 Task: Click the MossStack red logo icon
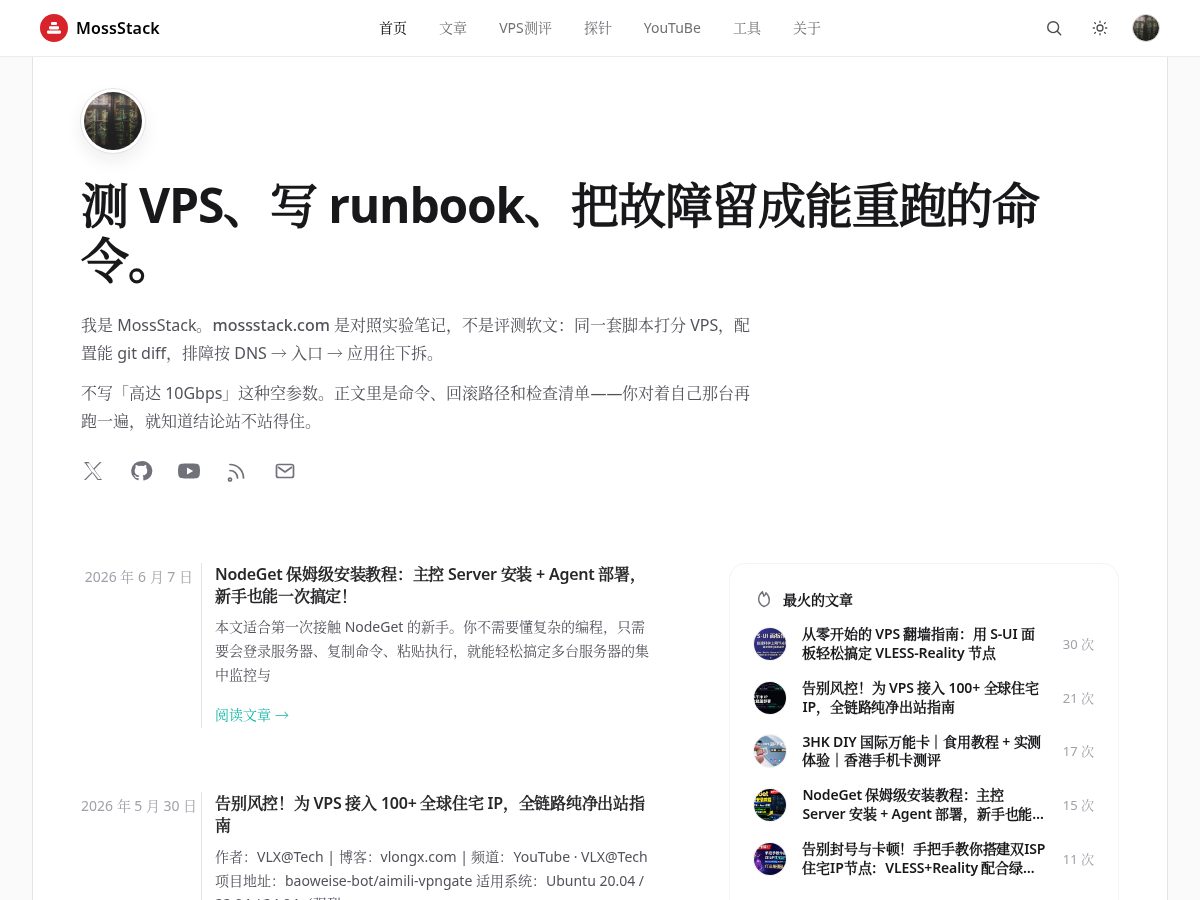(54, 28)
